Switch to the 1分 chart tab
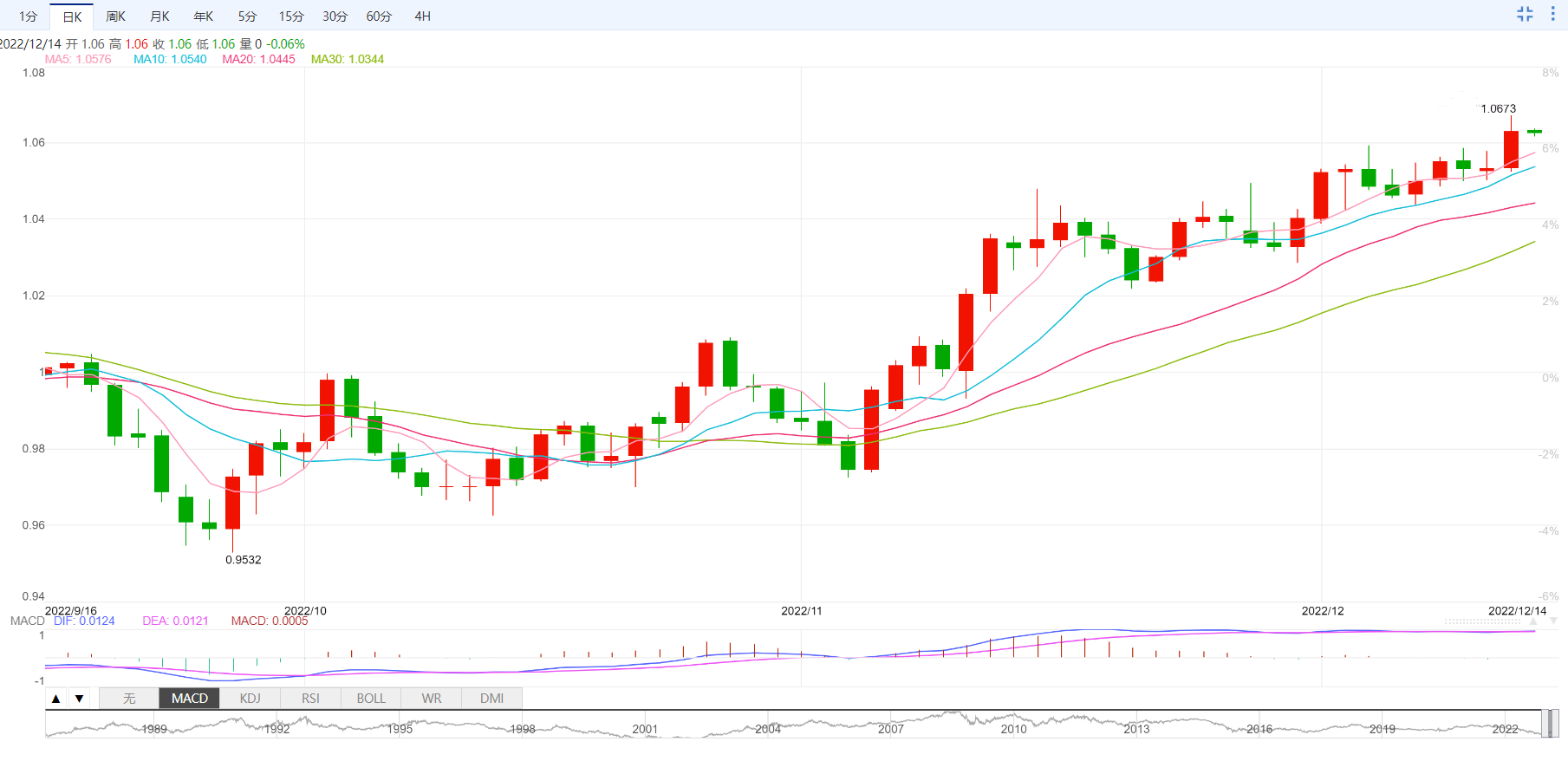 coord(29,16)
